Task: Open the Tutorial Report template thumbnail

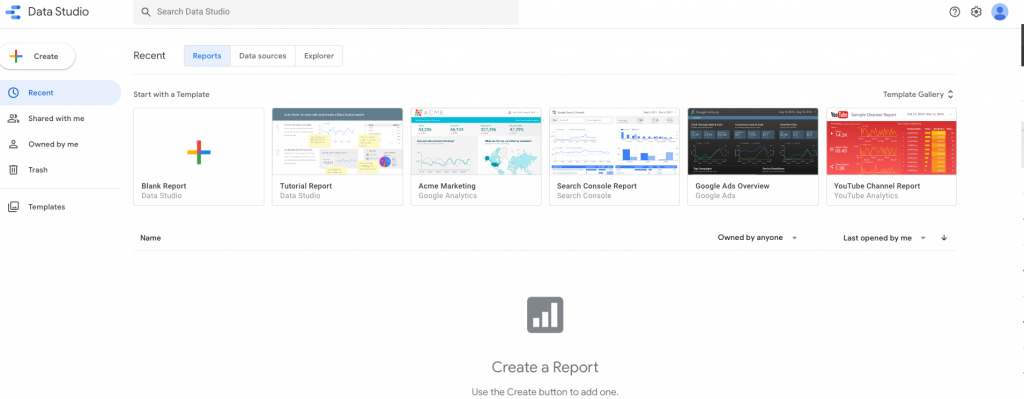Action: click(x=337, y=142)
